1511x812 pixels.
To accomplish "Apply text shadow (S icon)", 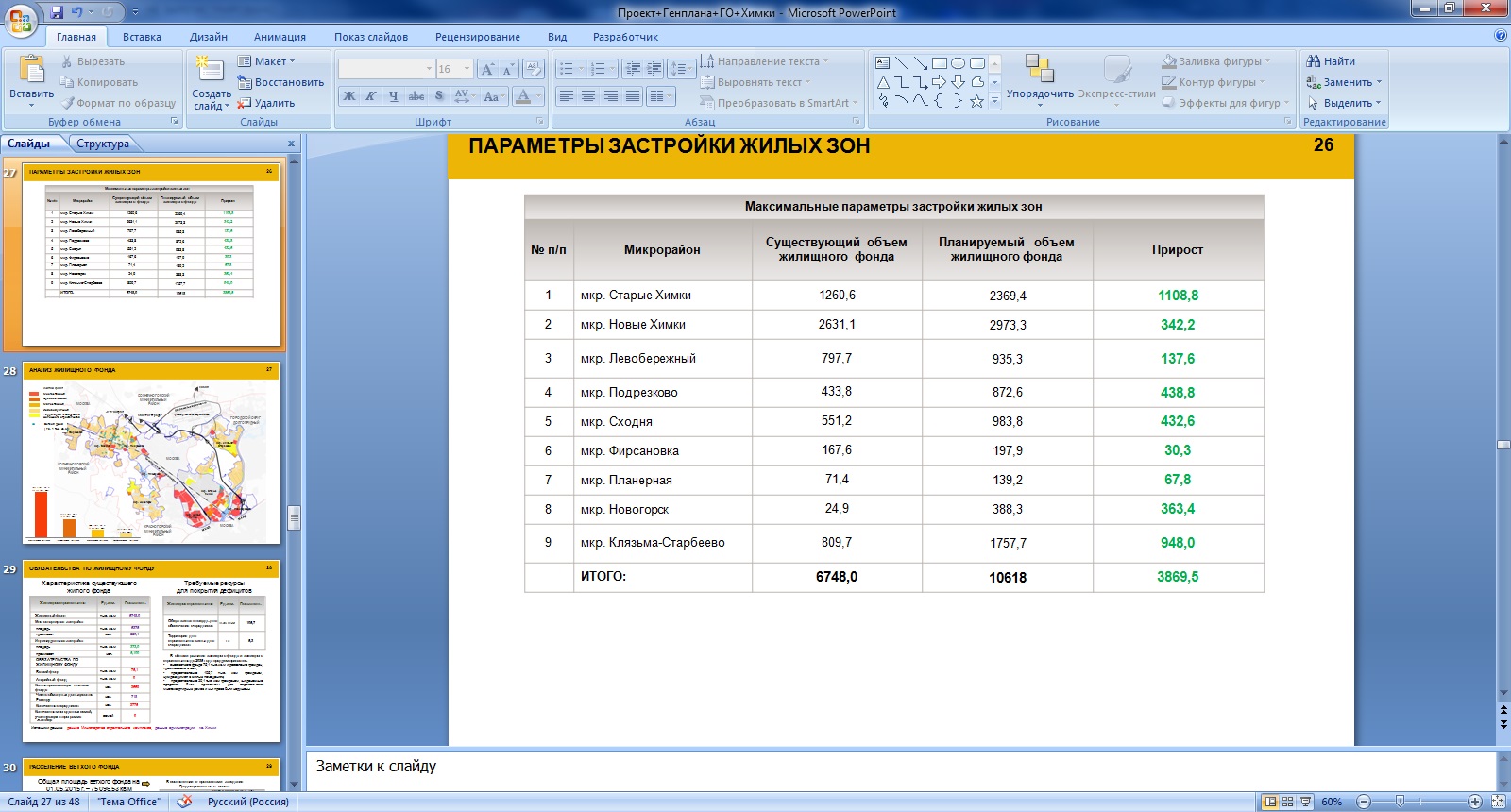I will (438, 96).
